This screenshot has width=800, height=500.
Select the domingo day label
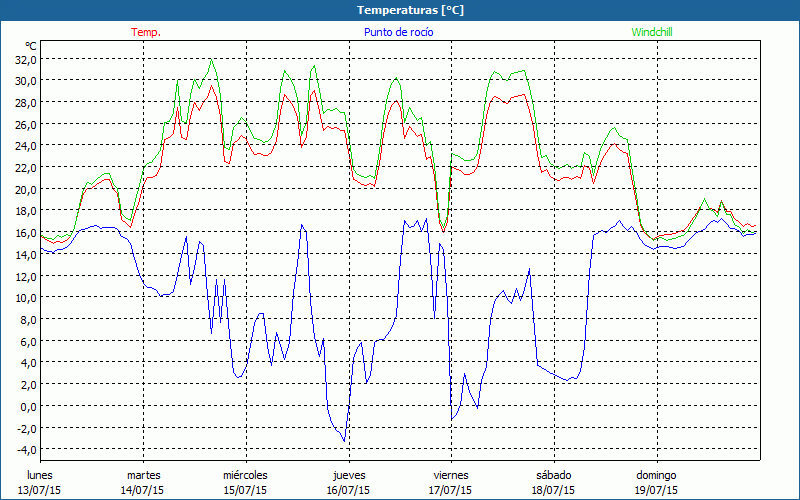tap(656, 475)
